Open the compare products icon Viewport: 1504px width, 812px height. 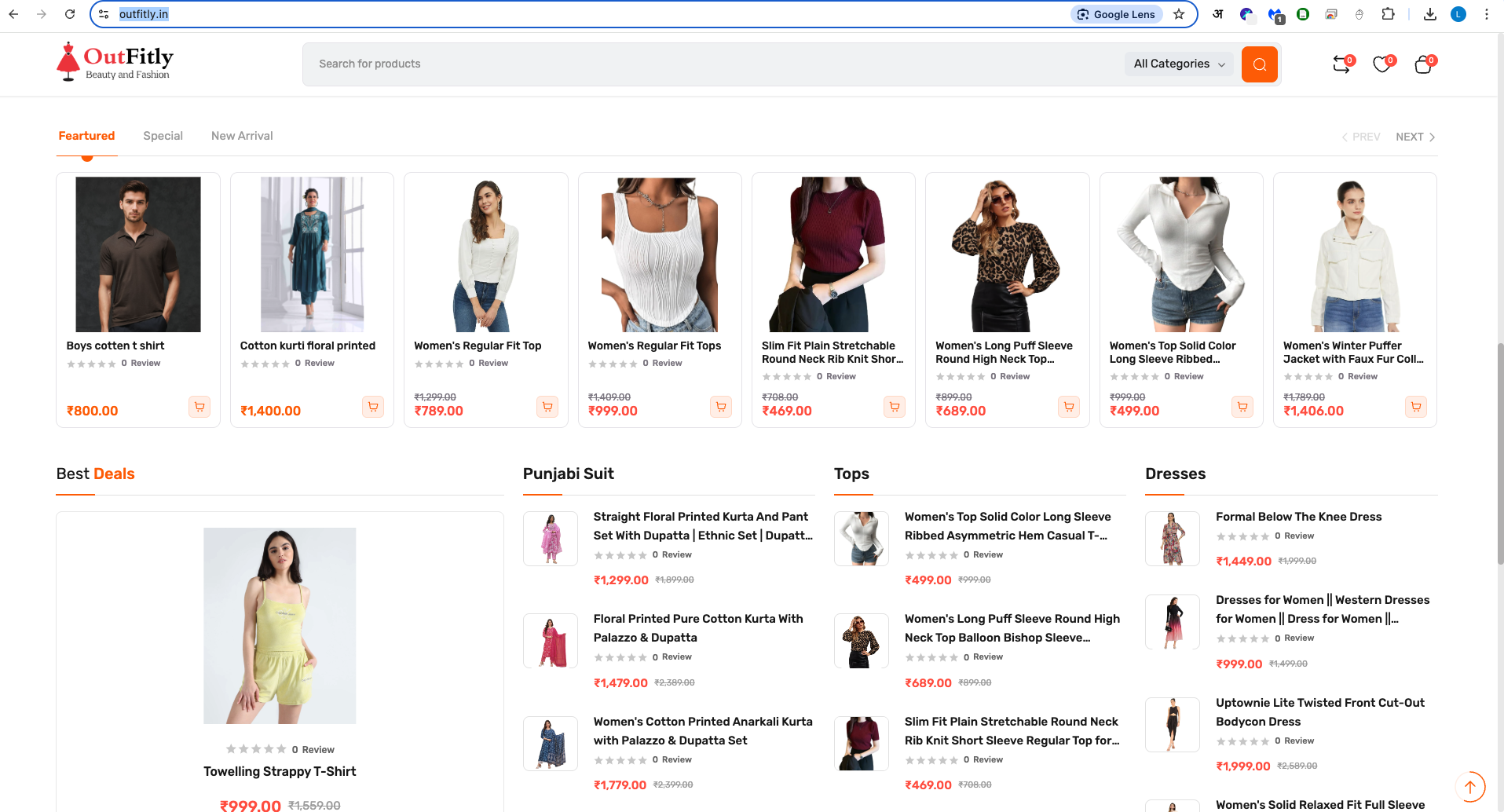click(x=1341, y=64)
